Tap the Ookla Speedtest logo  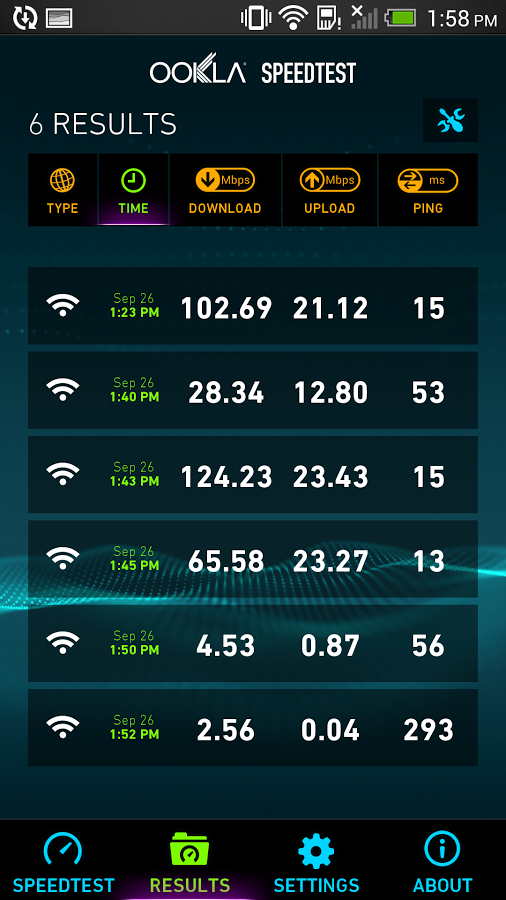coord(253,72)
